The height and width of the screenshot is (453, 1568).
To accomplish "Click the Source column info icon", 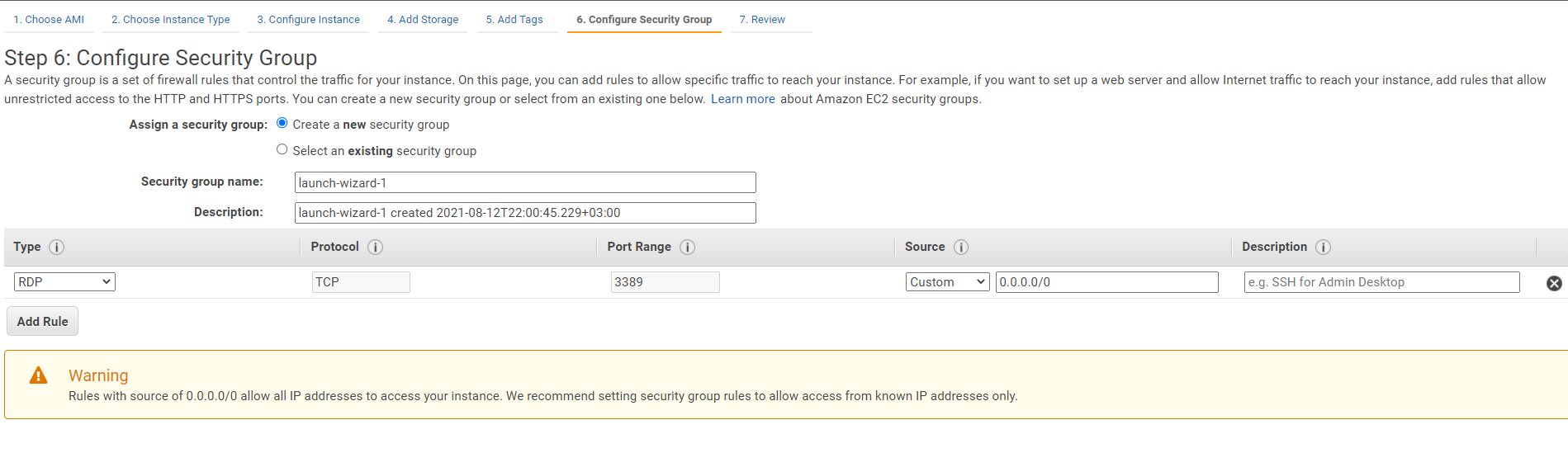I will 961,247.
